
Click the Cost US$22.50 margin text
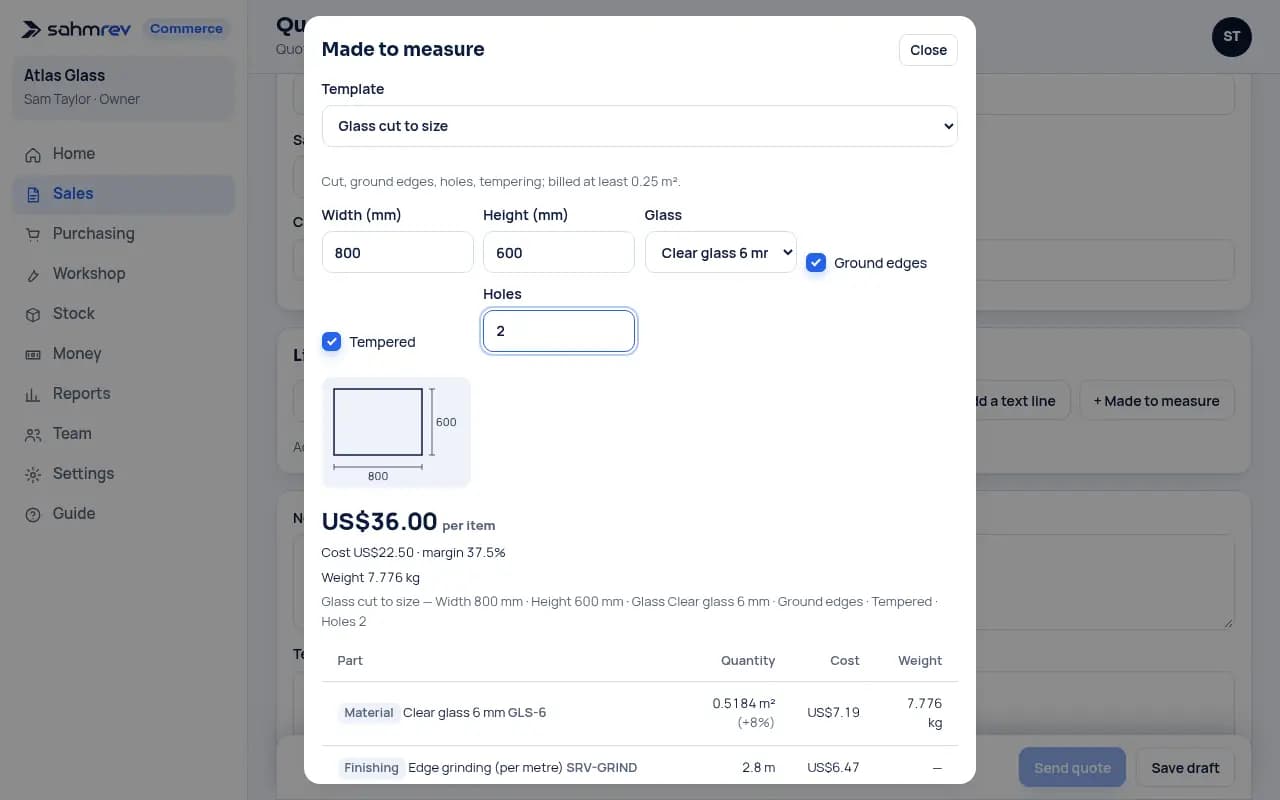[x=413, y=552]
